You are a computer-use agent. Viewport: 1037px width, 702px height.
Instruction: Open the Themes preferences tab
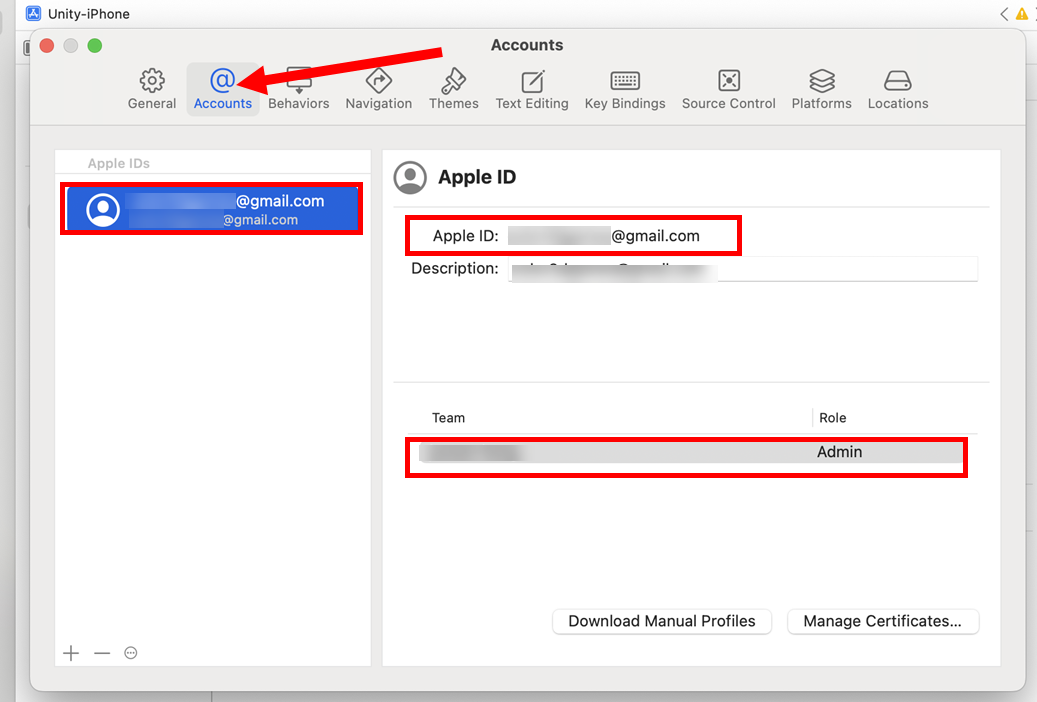pyautogui.click(x=454, y=89)
